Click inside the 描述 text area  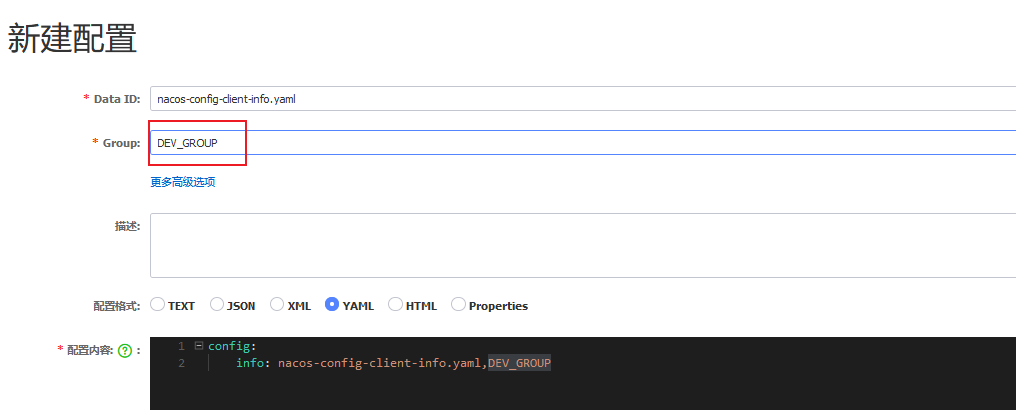[580, 244]
